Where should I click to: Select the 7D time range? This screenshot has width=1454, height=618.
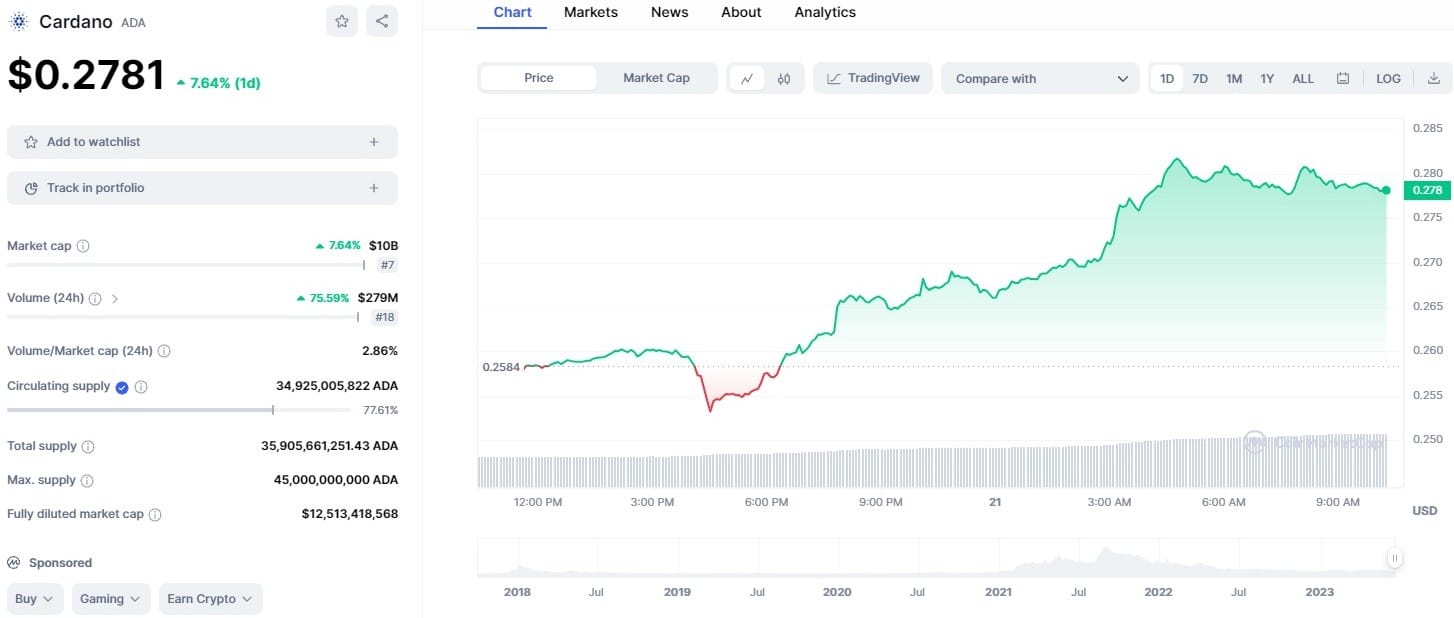1200,78
